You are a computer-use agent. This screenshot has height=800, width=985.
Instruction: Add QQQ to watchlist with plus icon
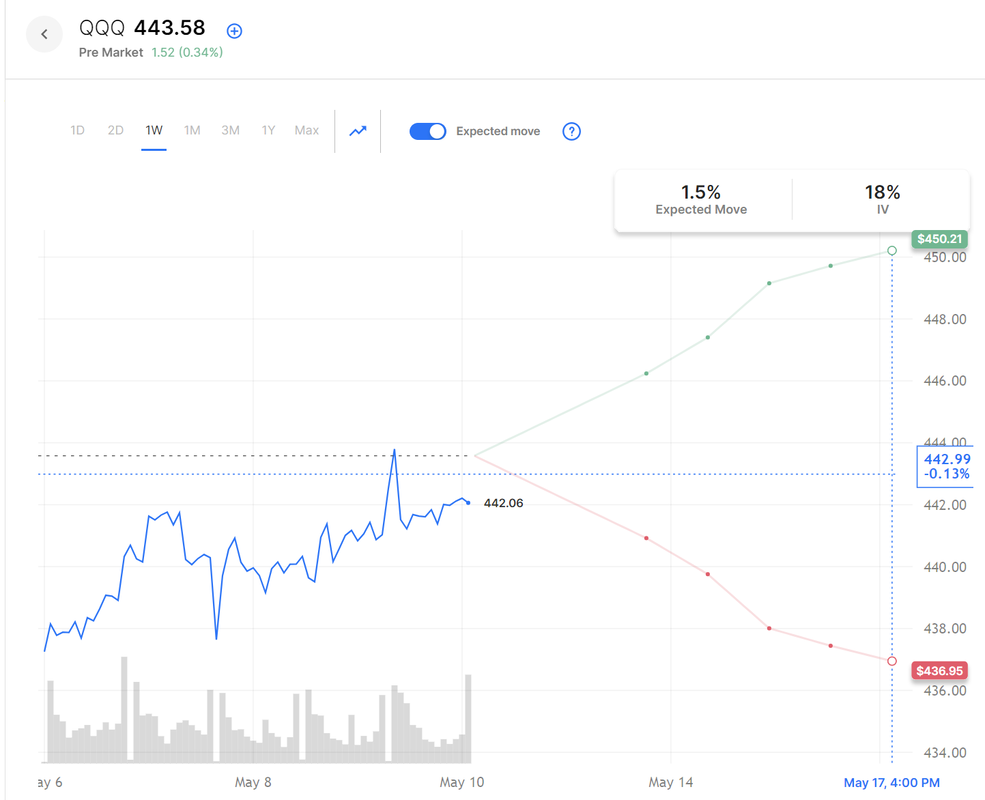click(234, 31)
